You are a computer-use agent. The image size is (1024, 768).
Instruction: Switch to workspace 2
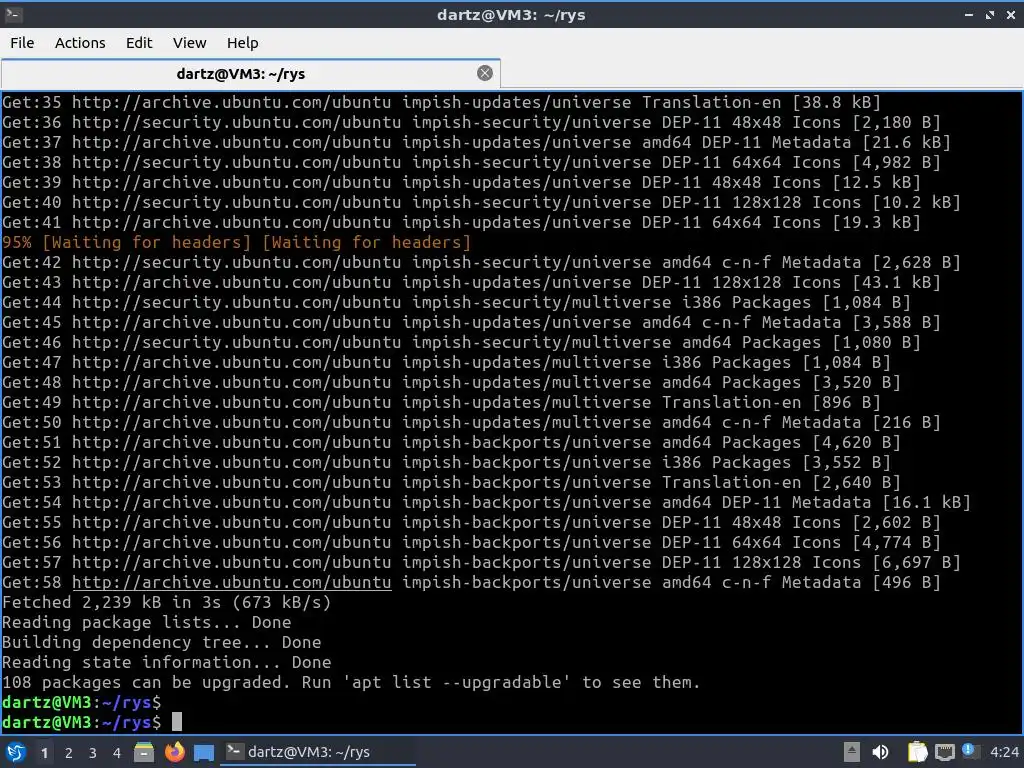click(x=69, y=753)
